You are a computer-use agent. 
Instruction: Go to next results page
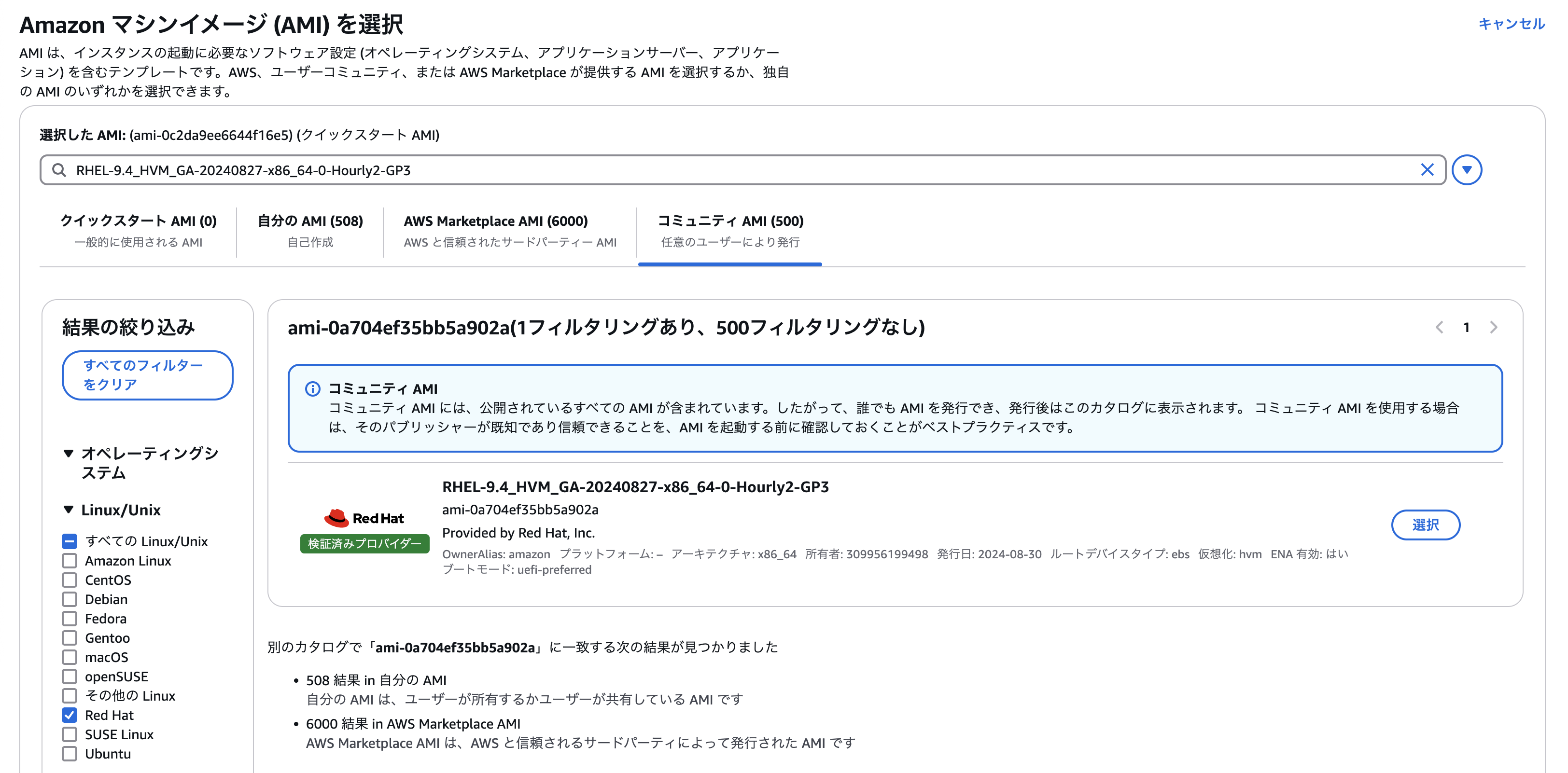pyautogui.click(x=1494, y=328)
